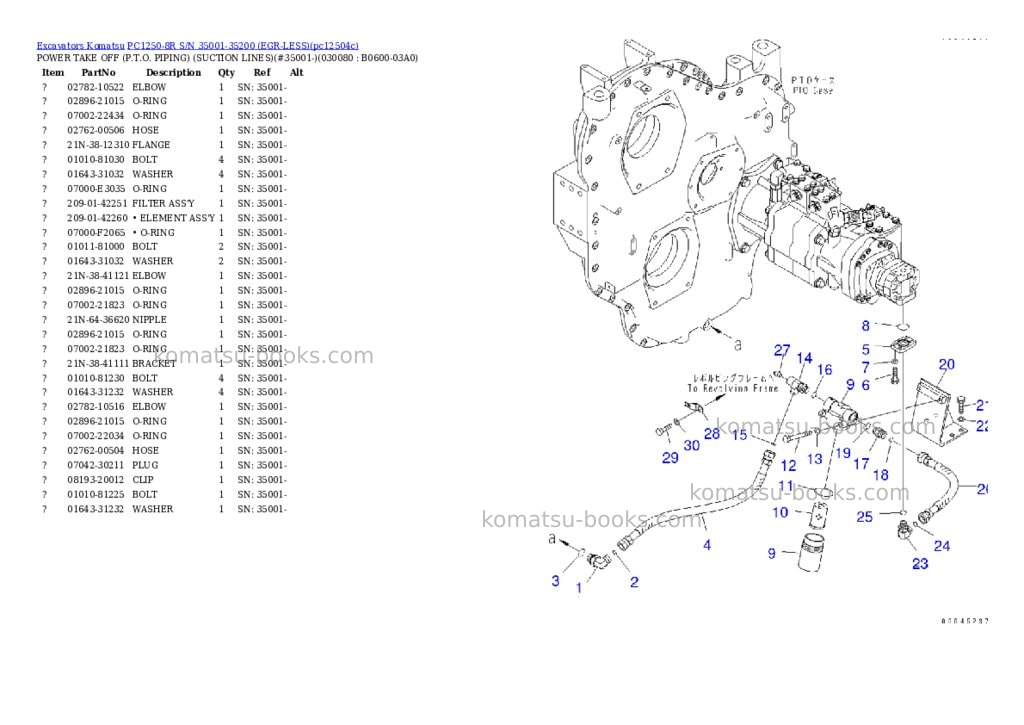Click callout number 12 in diagram
This screenshot has width=1024, height=725.
(788, 466)
